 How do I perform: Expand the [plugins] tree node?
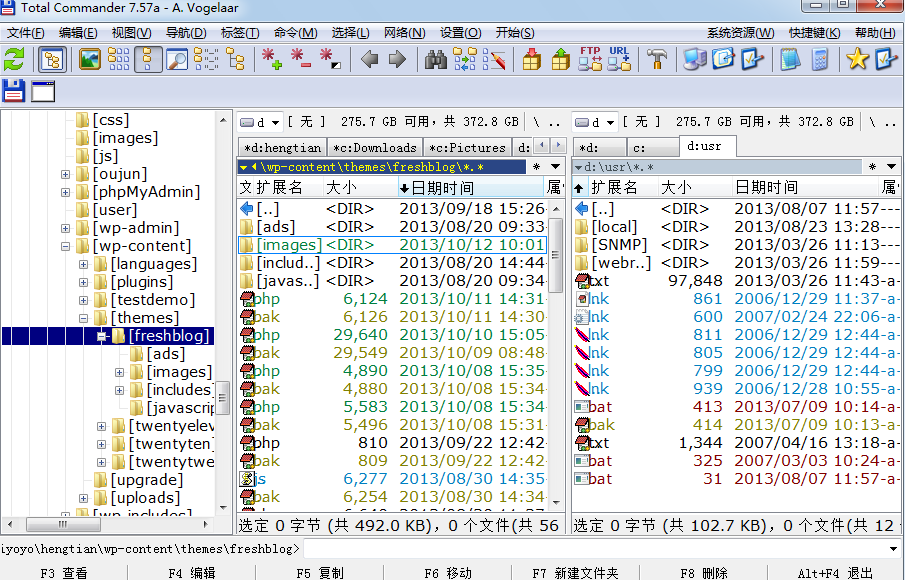pos(83,283)
